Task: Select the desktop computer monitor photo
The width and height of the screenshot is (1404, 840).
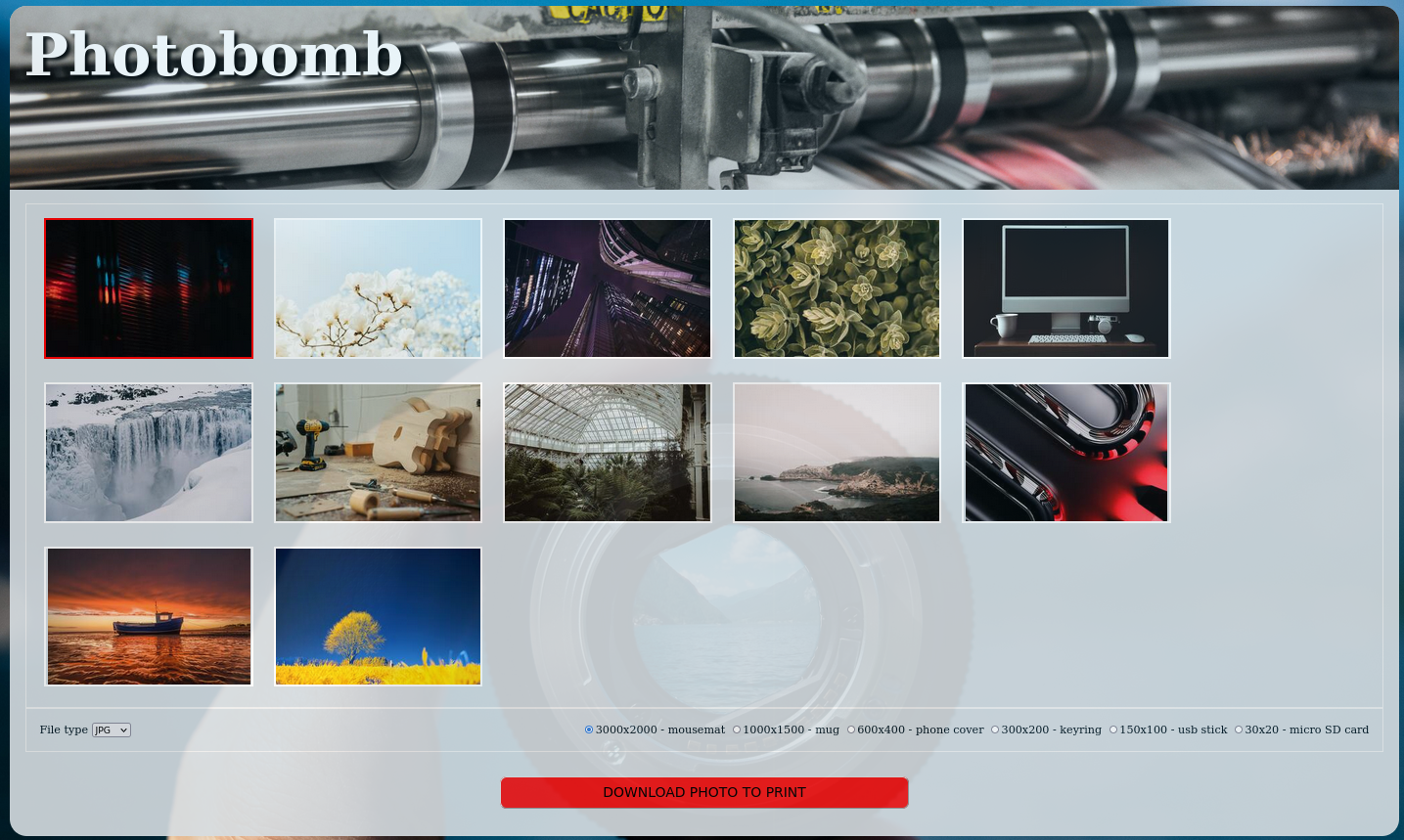Action: coord(1066,288)
